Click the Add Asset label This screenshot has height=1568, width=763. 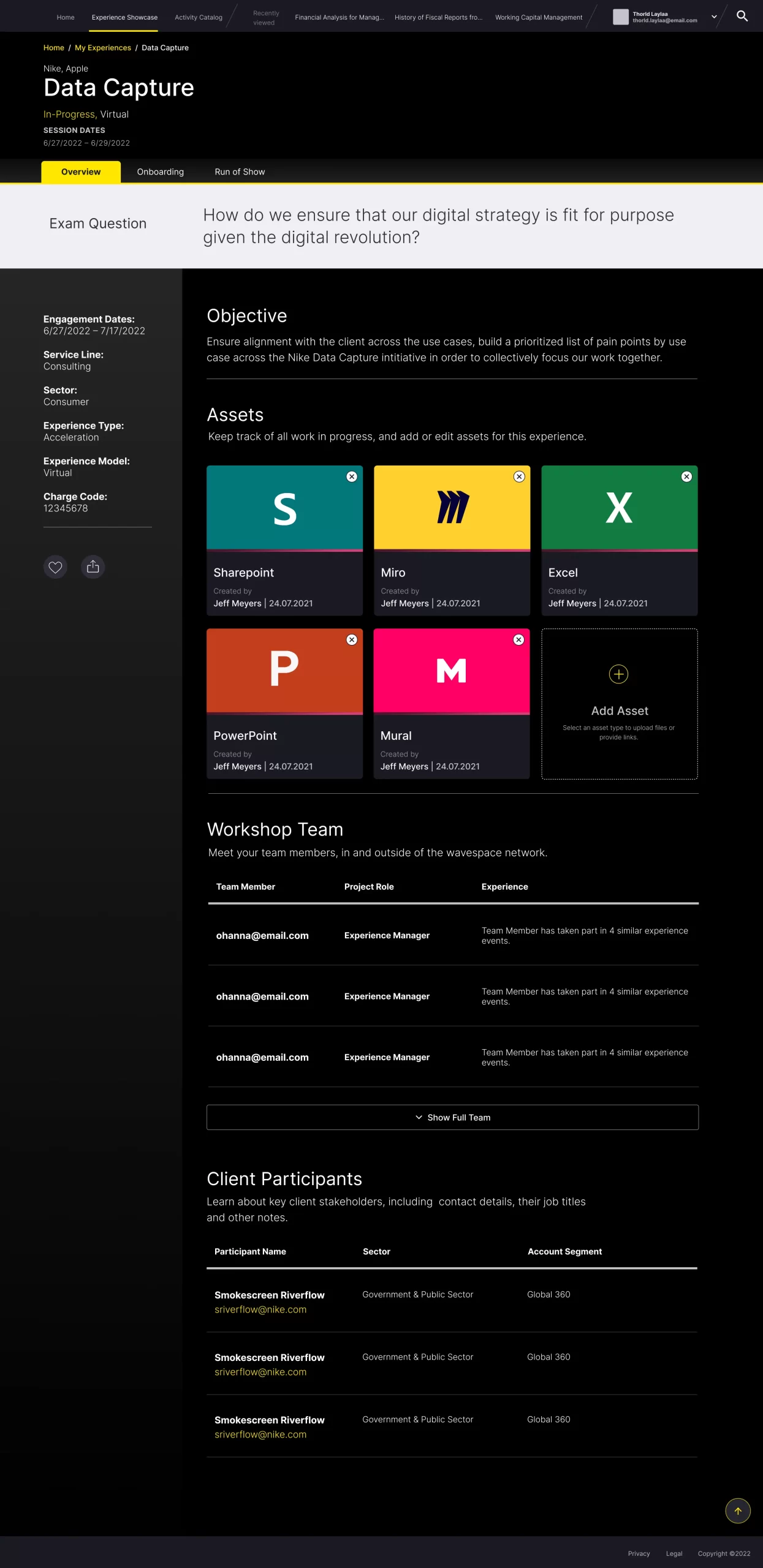point(620,710)
